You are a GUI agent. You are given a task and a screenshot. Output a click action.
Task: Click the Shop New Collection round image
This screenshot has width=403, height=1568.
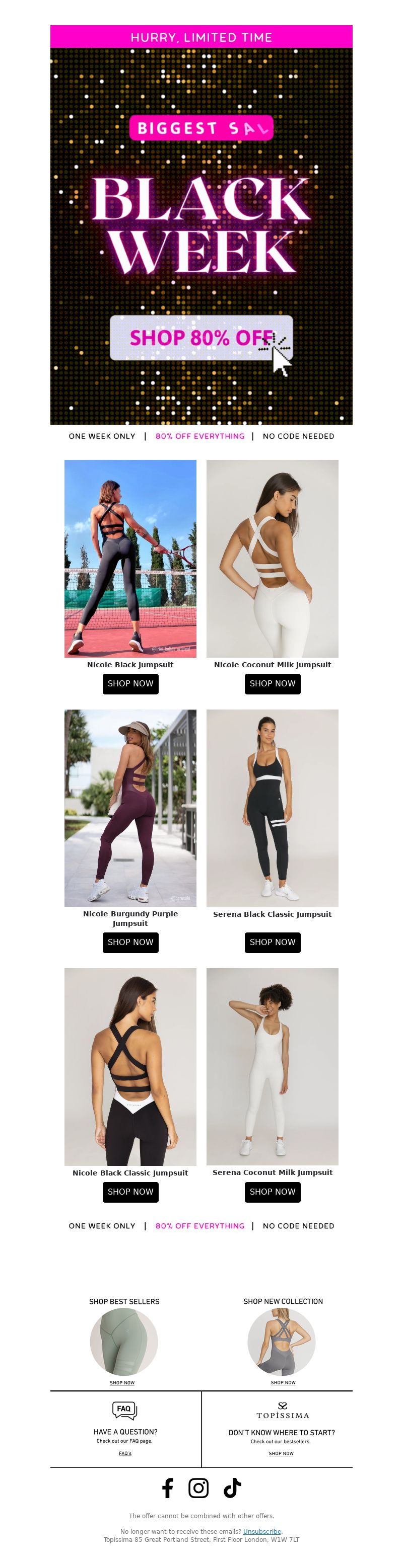[282, 1342]
